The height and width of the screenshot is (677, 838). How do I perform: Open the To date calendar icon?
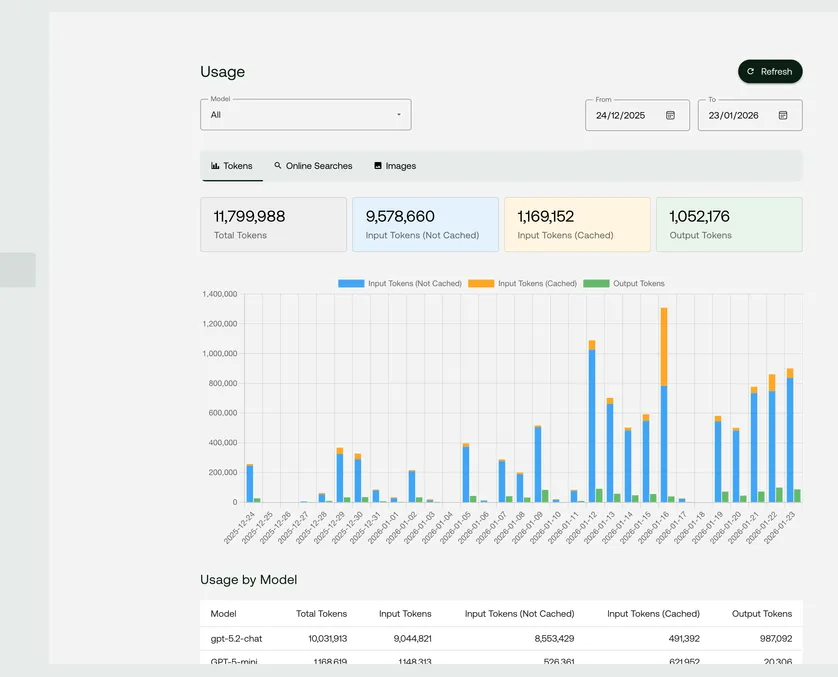[783, 115]
